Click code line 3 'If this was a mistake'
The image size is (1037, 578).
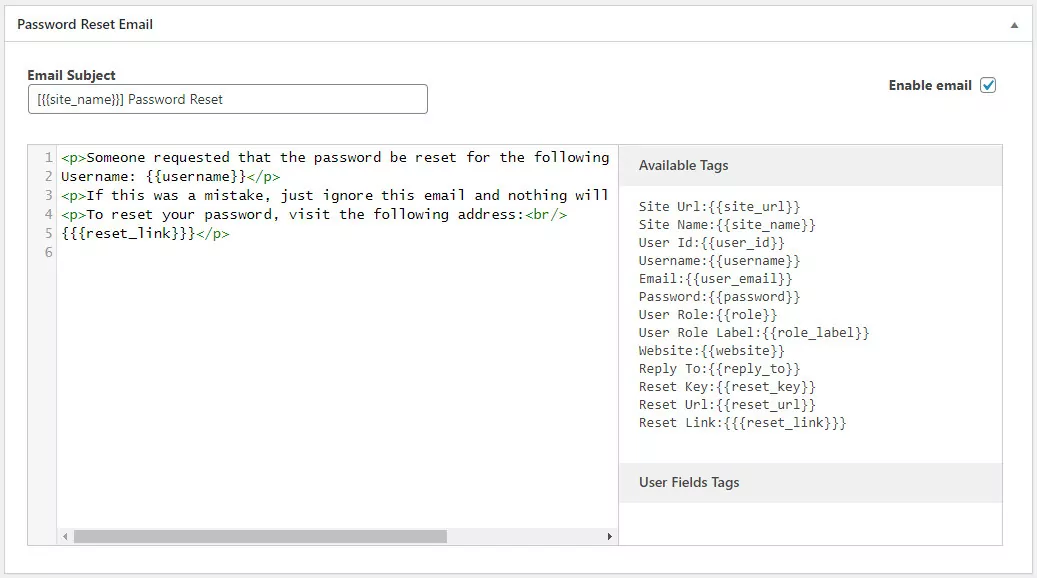(x=335, y=195)
